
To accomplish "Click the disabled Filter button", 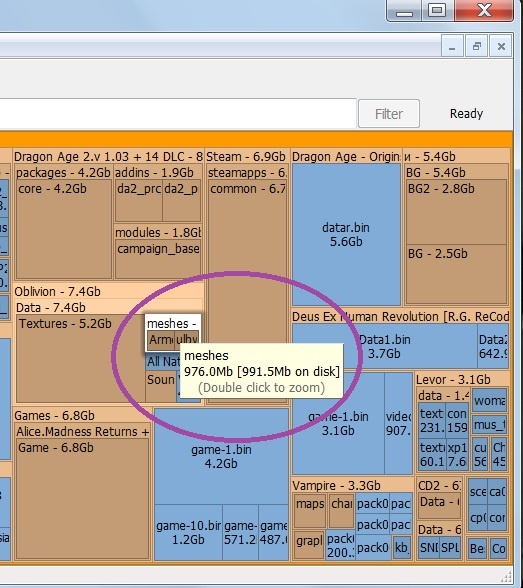I will (x=389, y=114).
